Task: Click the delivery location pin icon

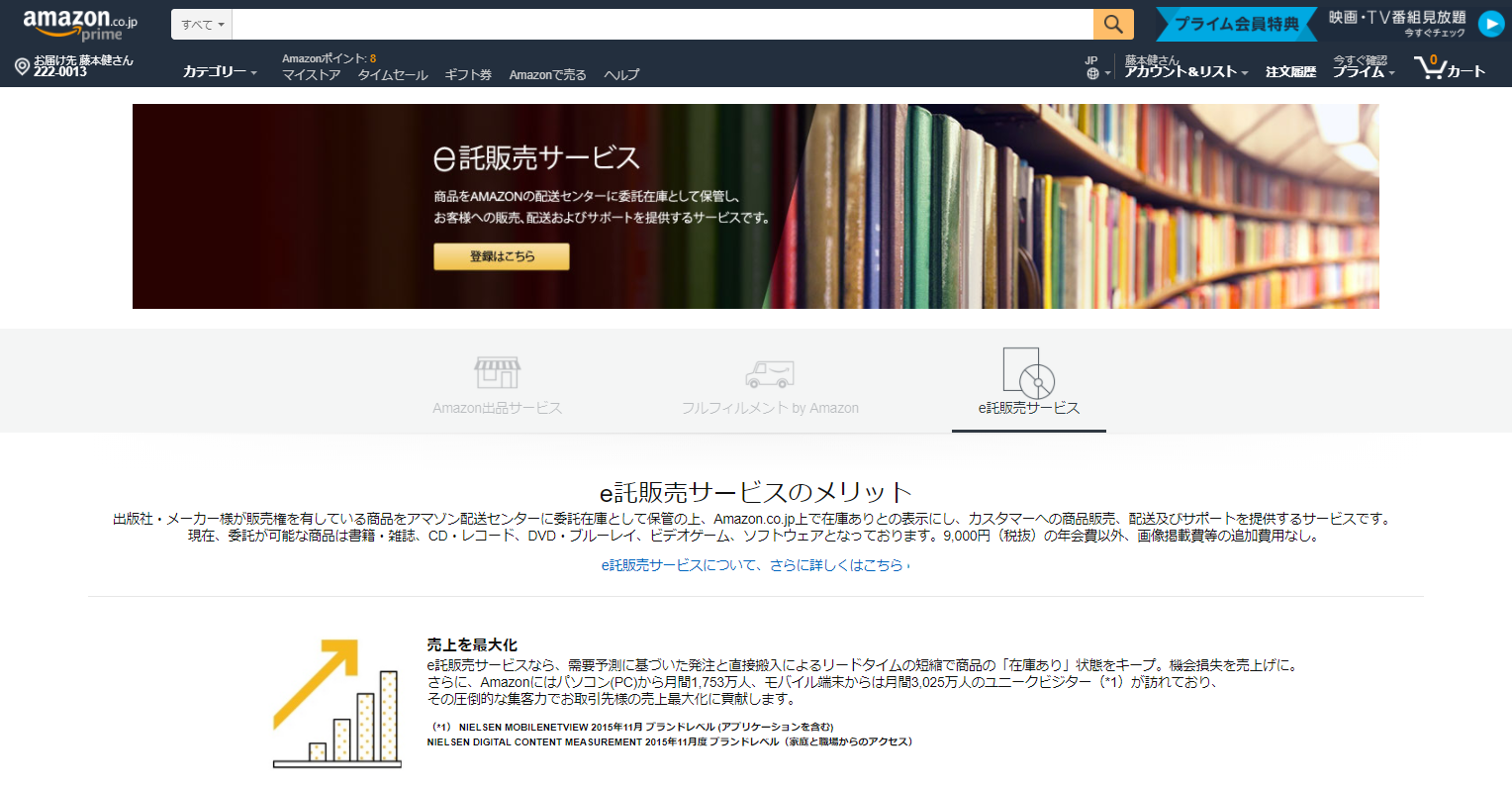Action: pos(22,66)
